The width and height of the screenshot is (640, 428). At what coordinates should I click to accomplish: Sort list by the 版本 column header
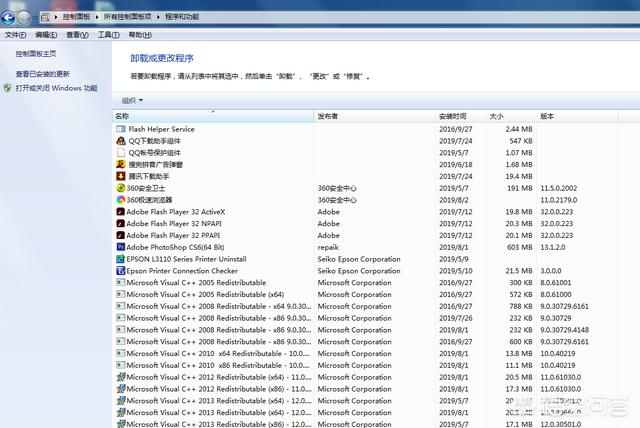coord(577,116)
